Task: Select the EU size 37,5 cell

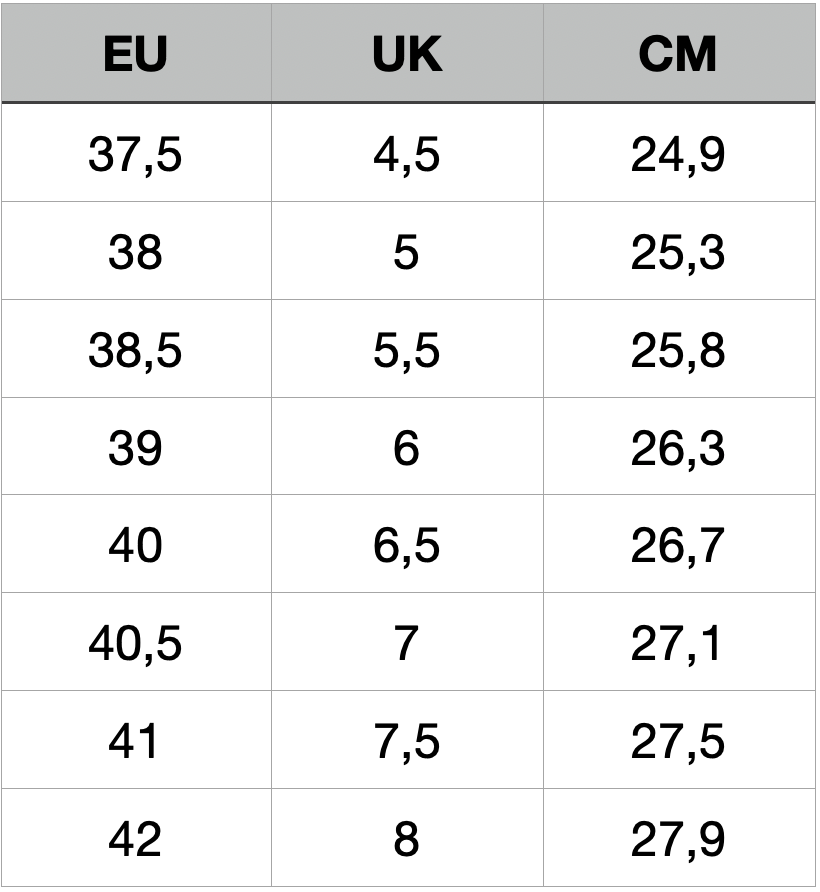Action: [x=135, y=155]
